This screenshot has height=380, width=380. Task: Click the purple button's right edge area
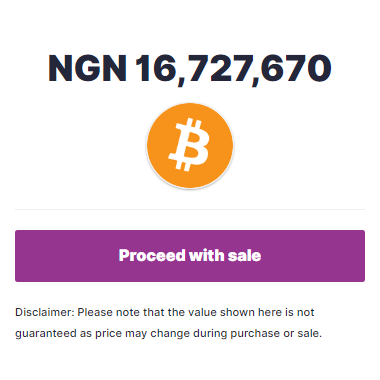pyautogui.click(x=355, y=256)
